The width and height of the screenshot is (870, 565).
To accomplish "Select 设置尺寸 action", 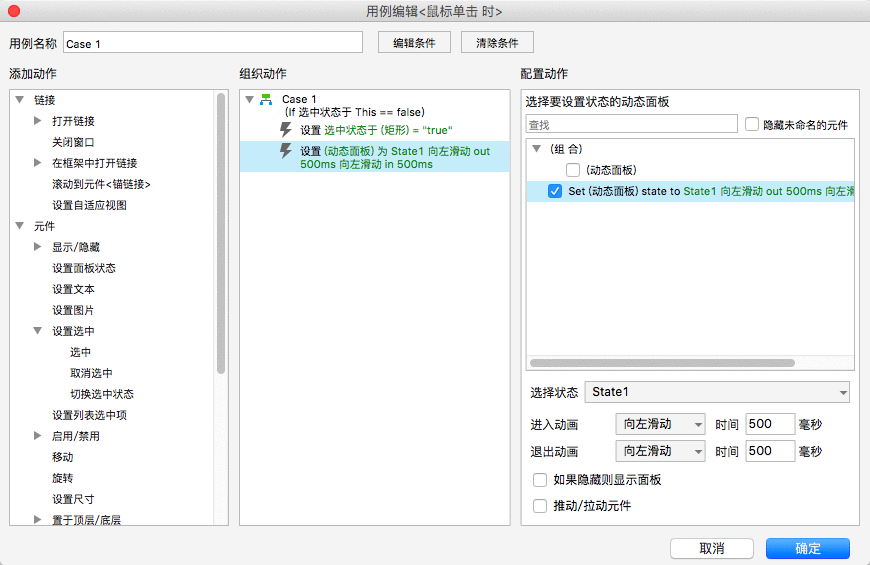I will point(73,499).
